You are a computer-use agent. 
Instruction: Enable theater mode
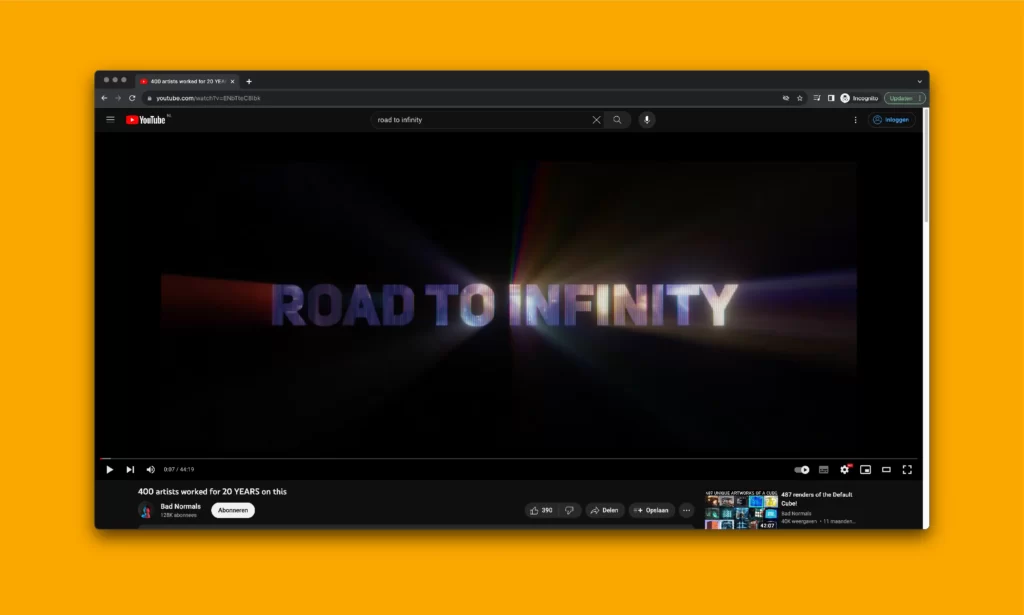tap(886, 469)
